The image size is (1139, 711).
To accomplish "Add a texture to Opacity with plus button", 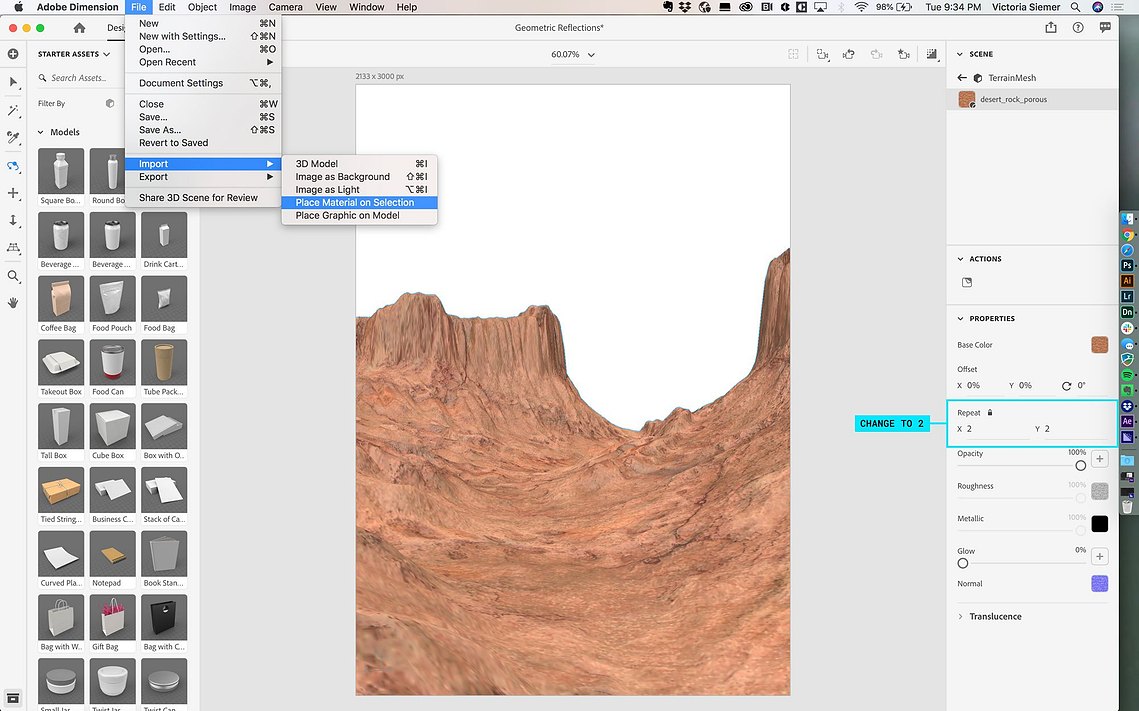I will (1100, 459).
